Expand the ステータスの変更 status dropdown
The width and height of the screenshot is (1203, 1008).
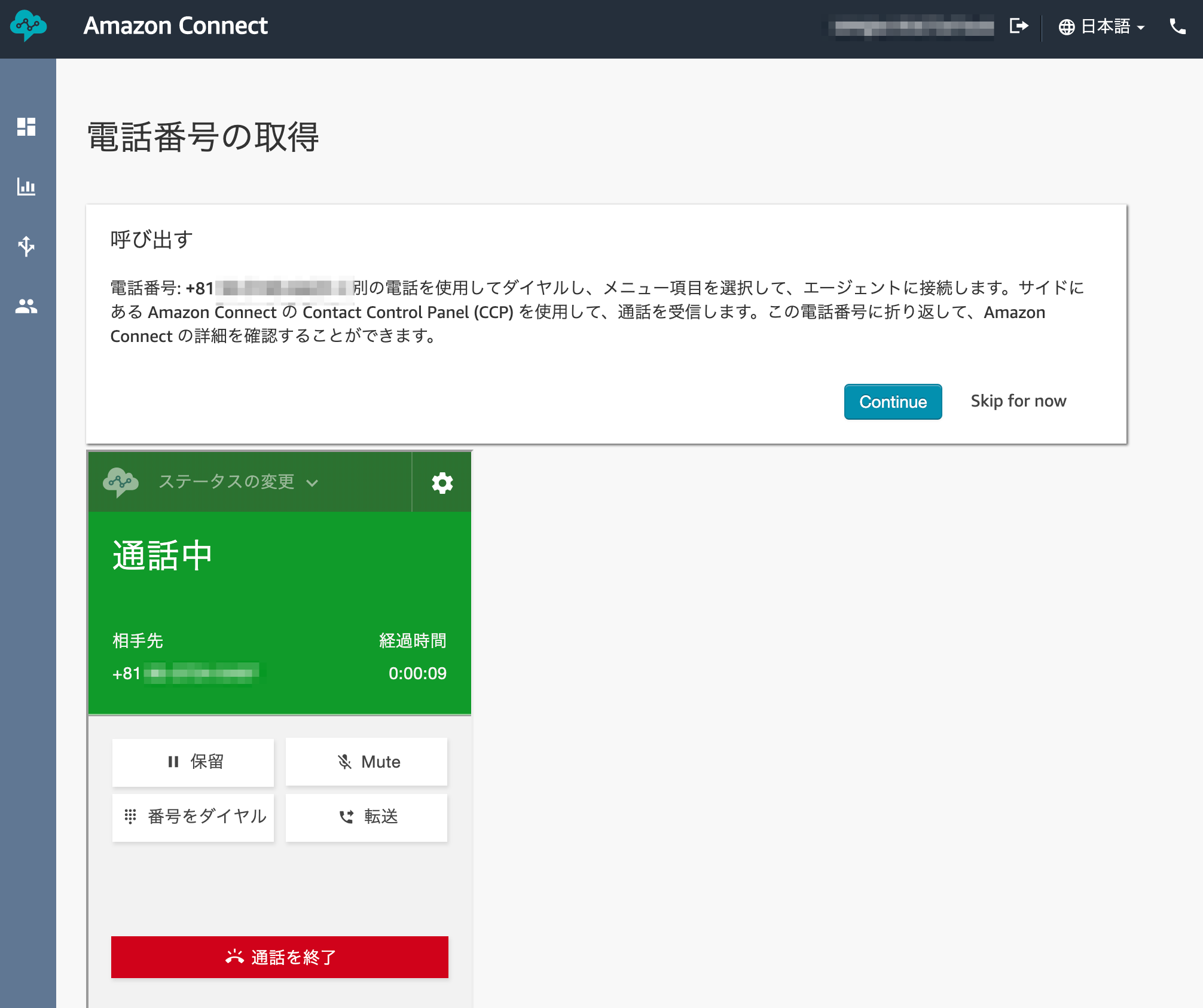point(238,482)
